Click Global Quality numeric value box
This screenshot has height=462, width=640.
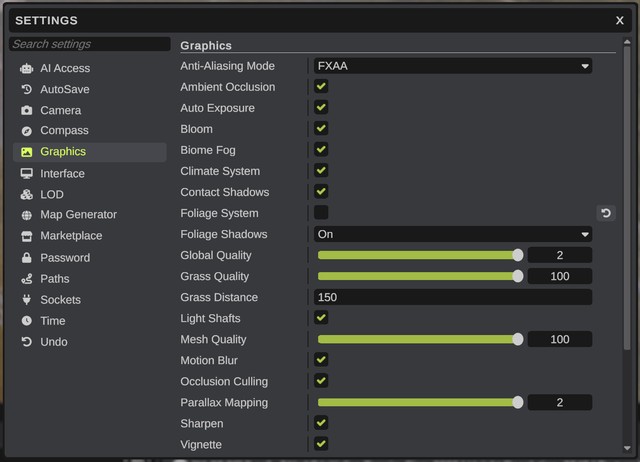pyautogui.click(x=560, y=255)
